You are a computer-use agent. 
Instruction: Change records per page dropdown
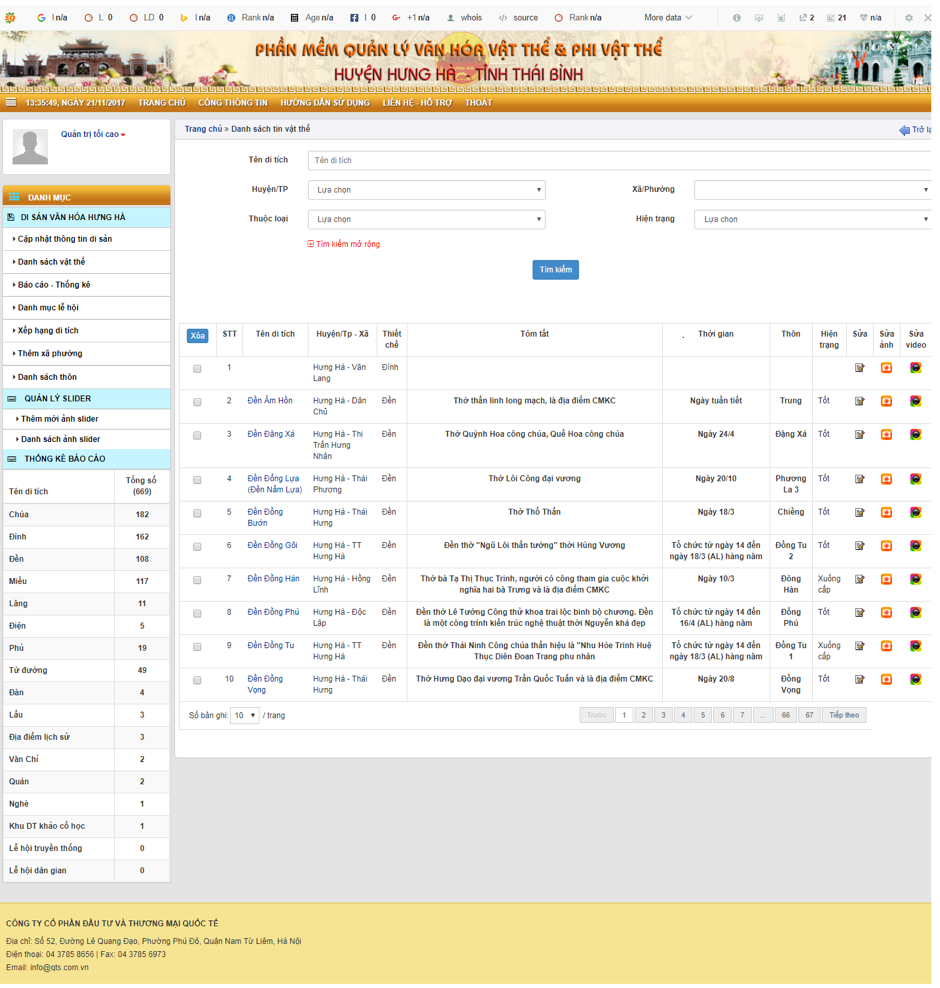[244, 716]
